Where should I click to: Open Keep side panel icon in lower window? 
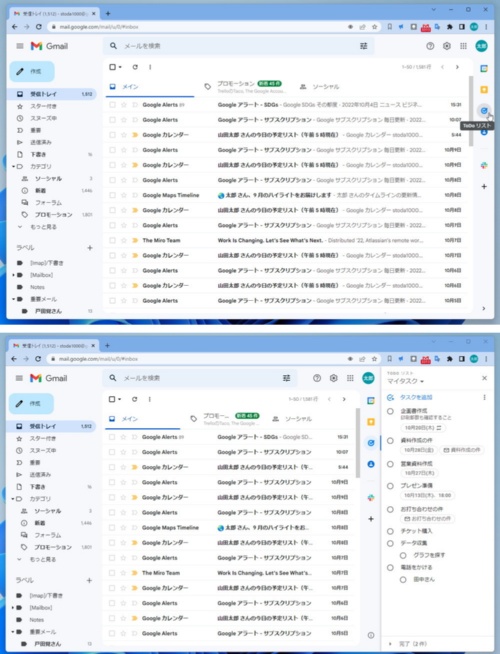(x=371, y=422)
